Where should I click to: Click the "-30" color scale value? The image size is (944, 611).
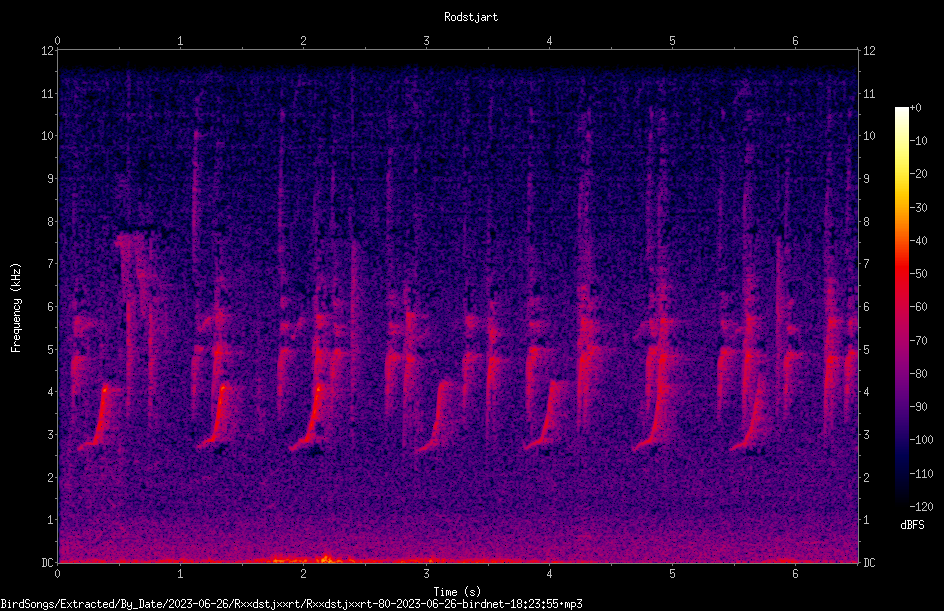pyautogui.click(x=918, y=208)
